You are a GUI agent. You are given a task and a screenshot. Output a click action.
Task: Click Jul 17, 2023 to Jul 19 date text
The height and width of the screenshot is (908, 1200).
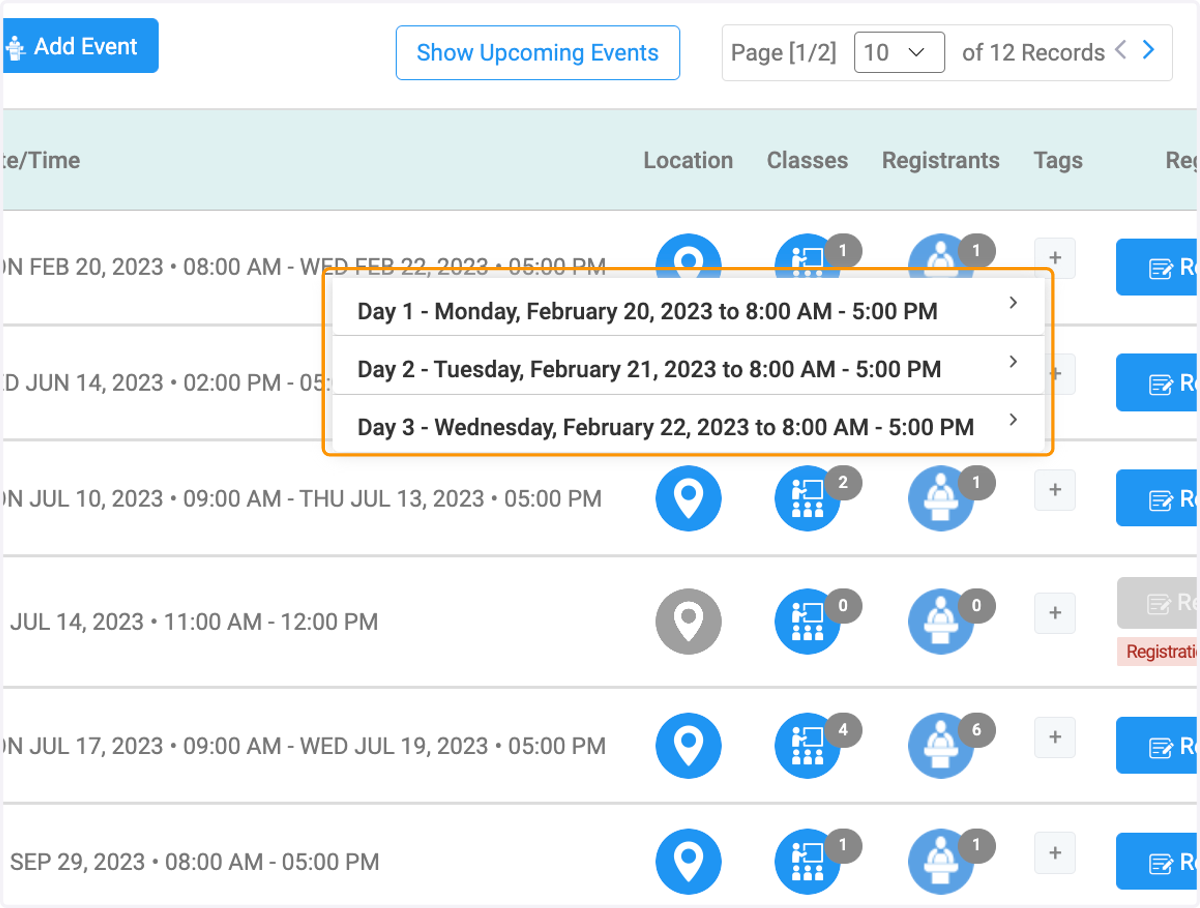[304, 746]
